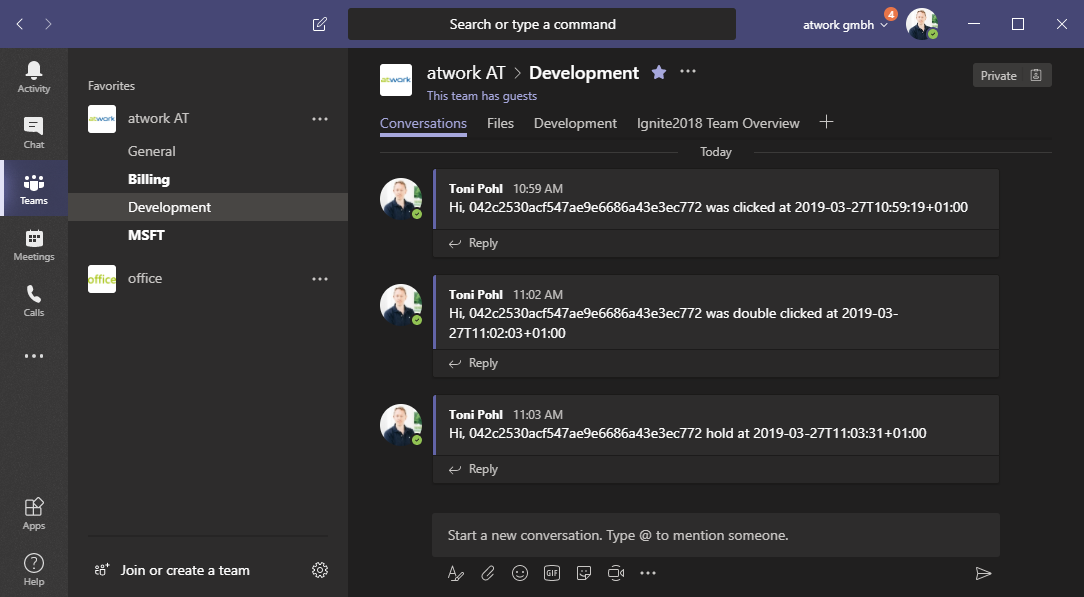Open Chat from the left rail
Viewport: 1084px width, 597px height.
[34, 132]
